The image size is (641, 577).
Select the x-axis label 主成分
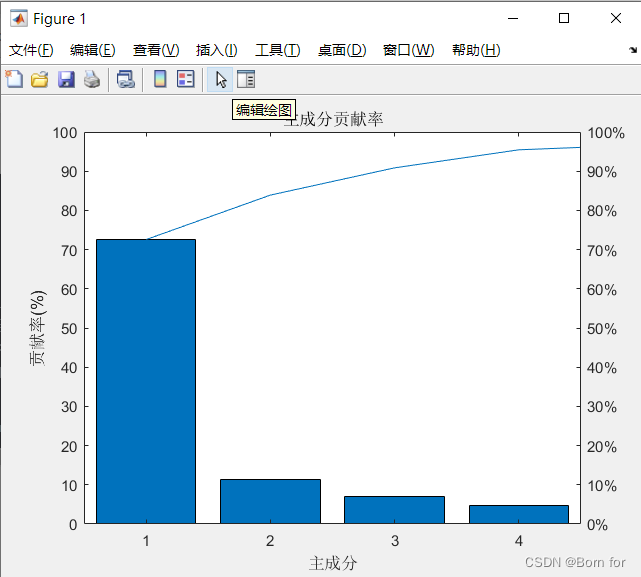pos(333,563)
